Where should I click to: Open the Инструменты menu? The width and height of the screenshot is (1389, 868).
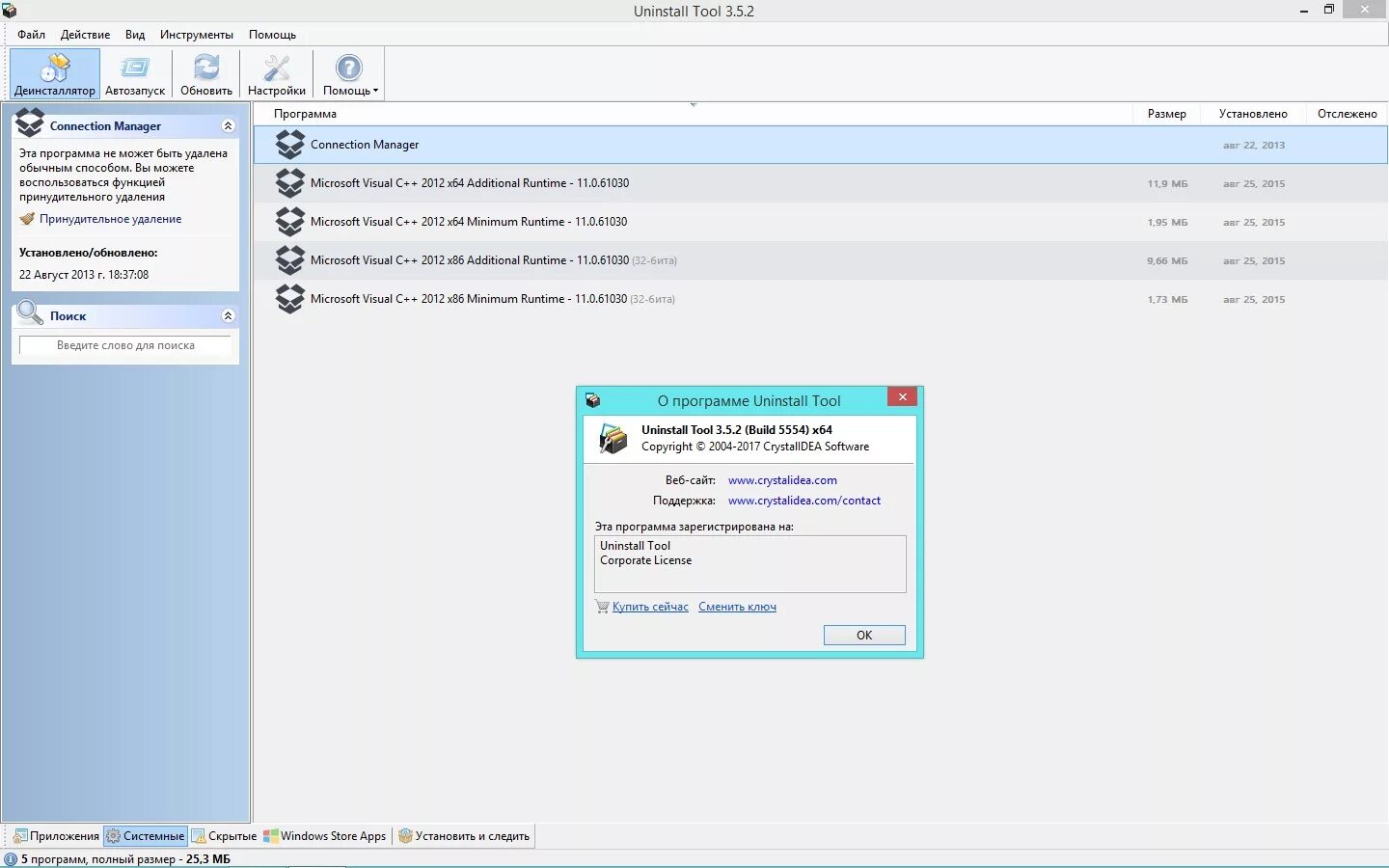tap(197, 34)
